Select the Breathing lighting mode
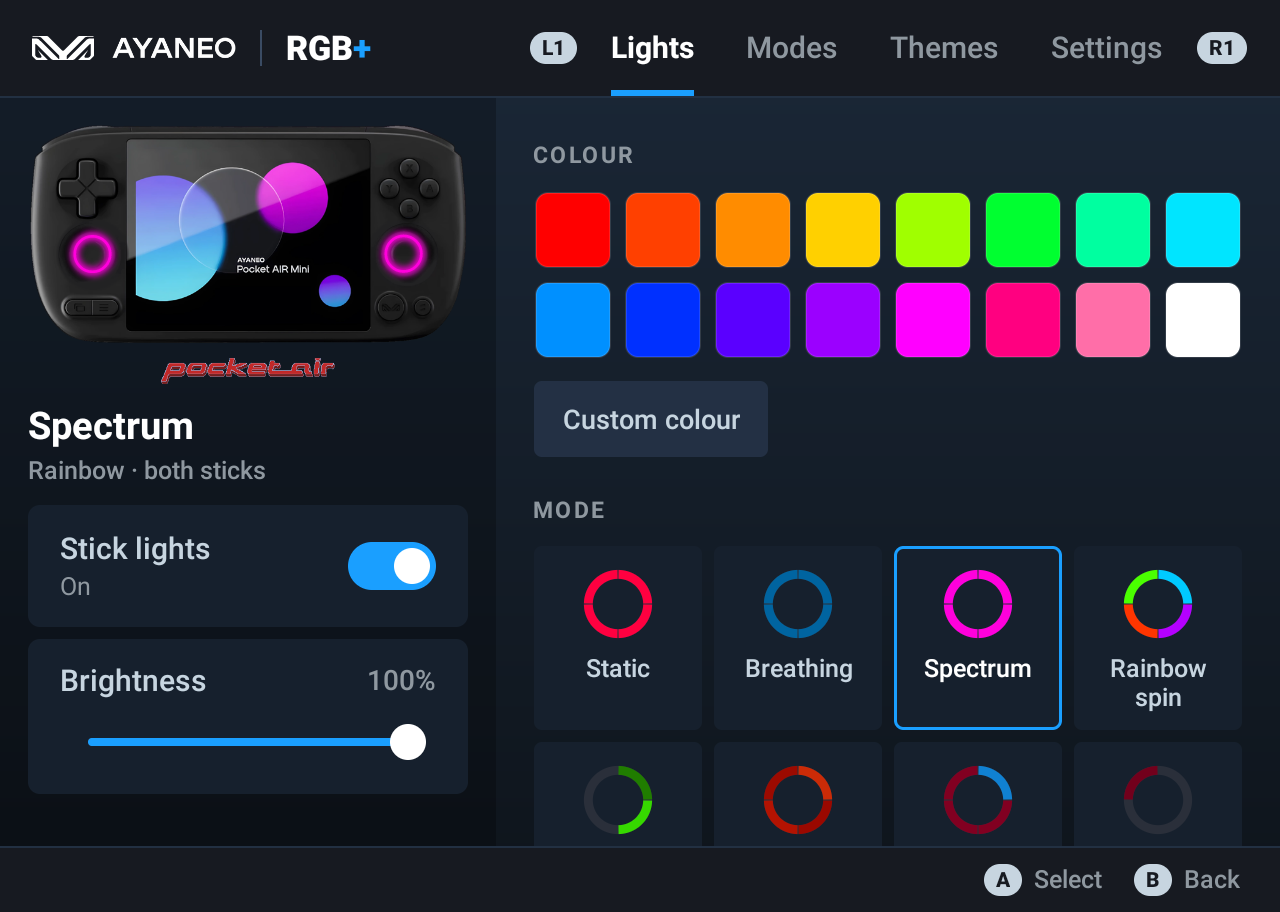Viewport: 1280px width, 912px height. pos(798,638)
